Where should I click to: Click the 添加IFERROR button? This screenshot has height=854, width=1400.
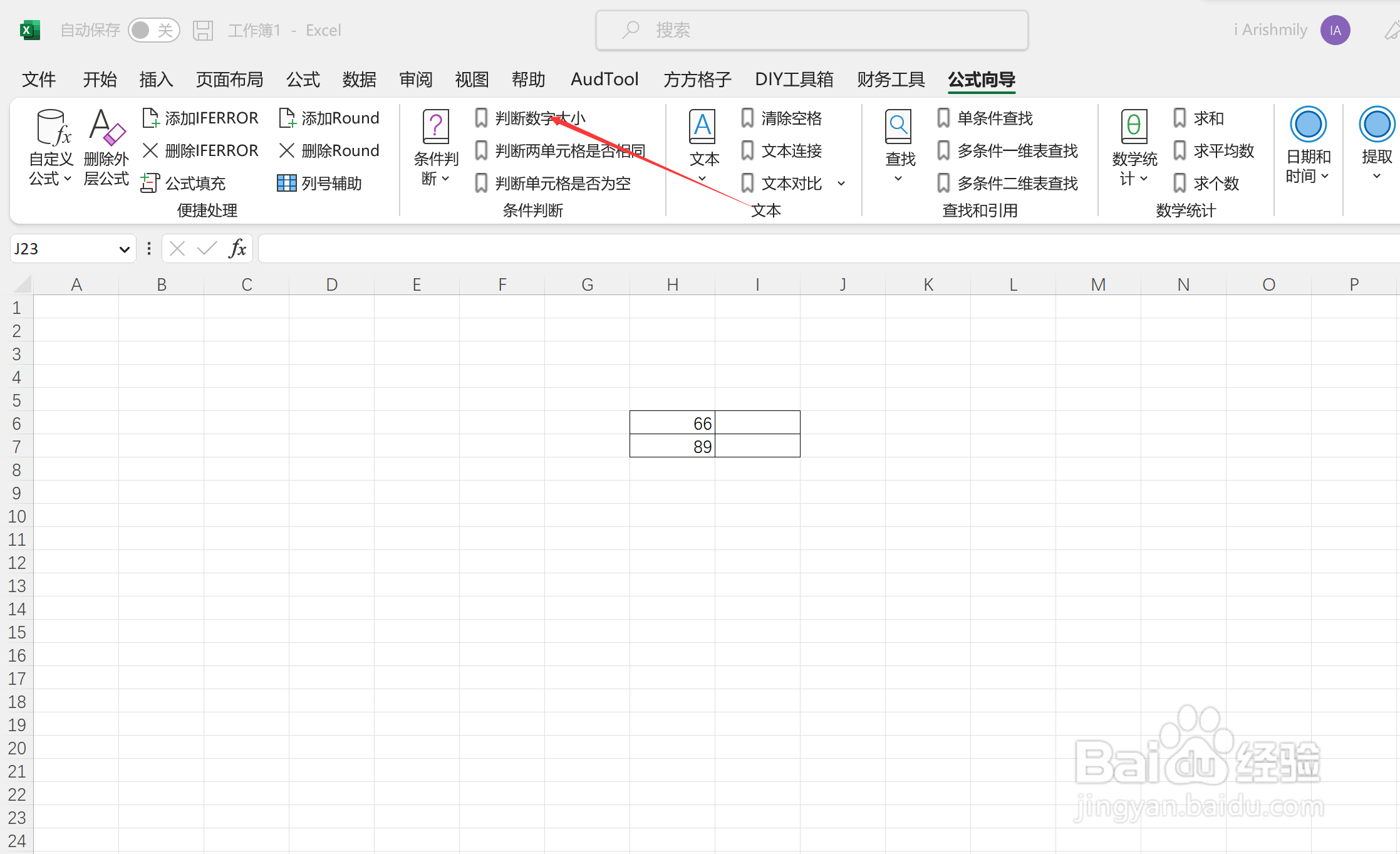(x=202, y=118)
